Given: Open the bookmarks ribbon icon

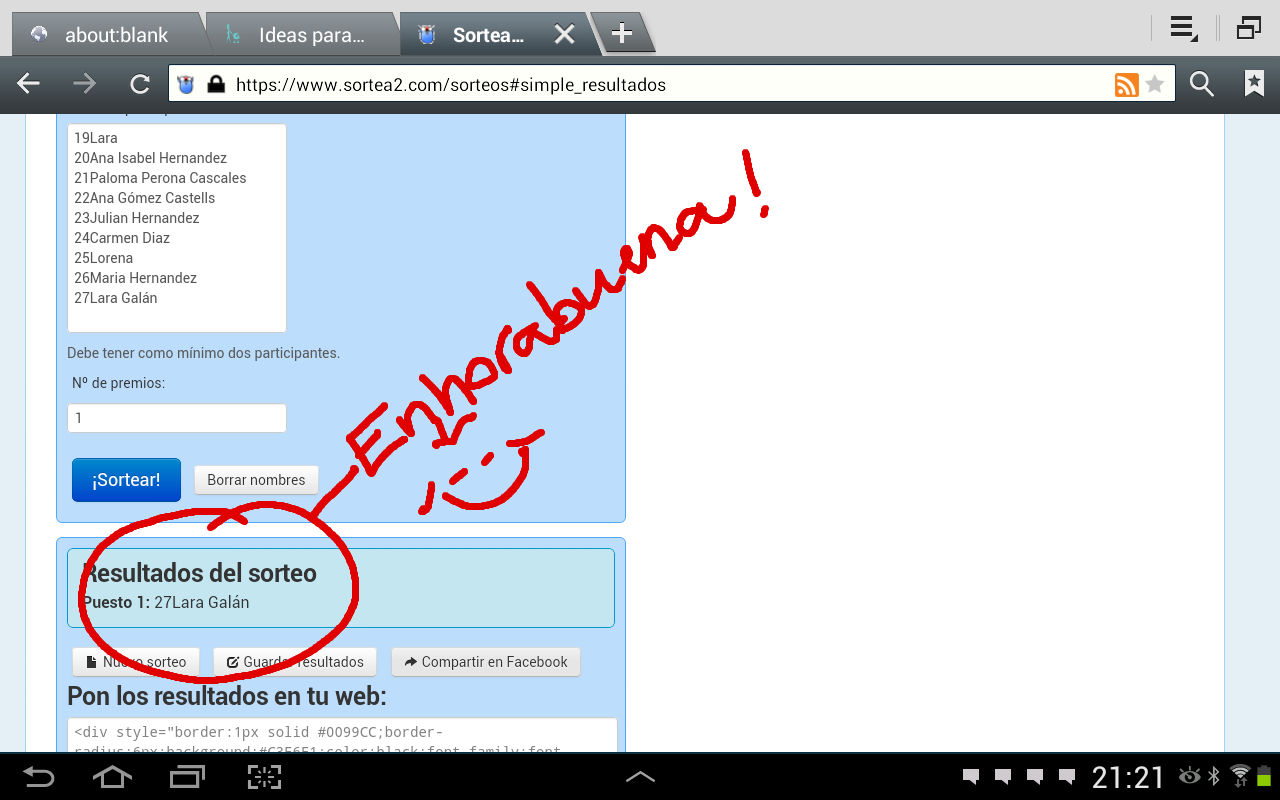Looking at the screenshot, I should 1254,85.
